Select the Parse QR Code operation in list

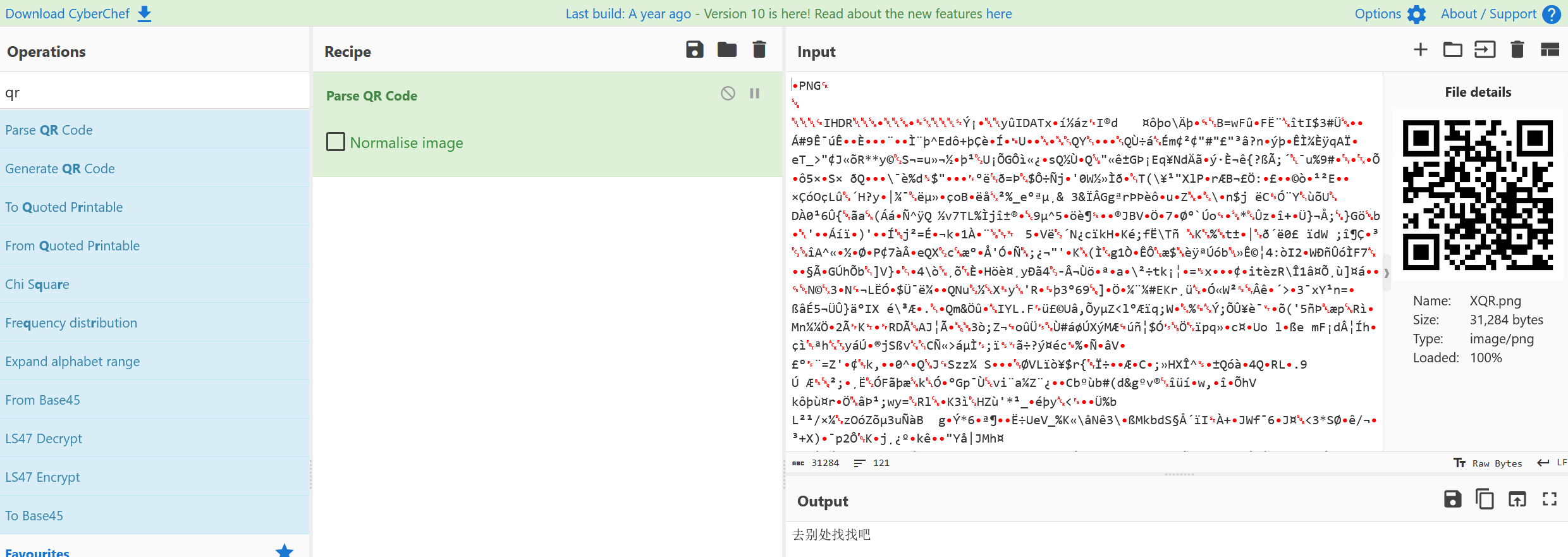(155, 130)
